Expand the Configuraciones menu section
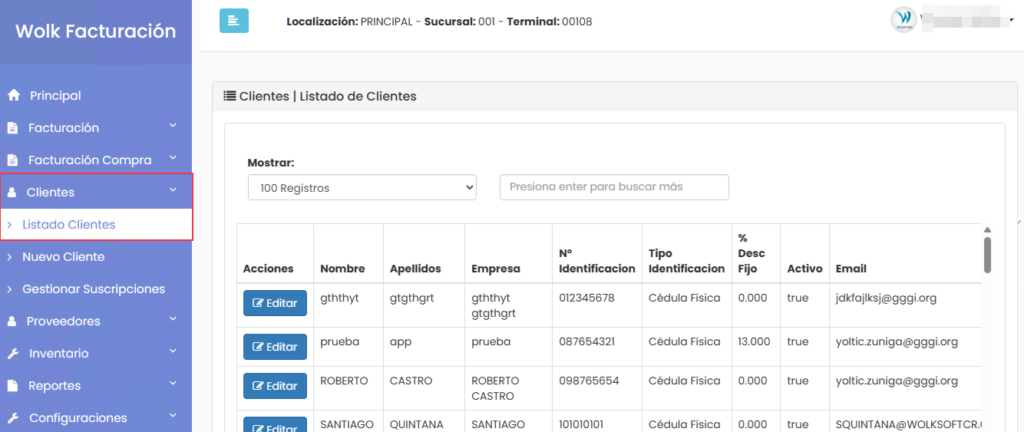Viewport: 1024px width, 432px height. [x=173, y=417]
